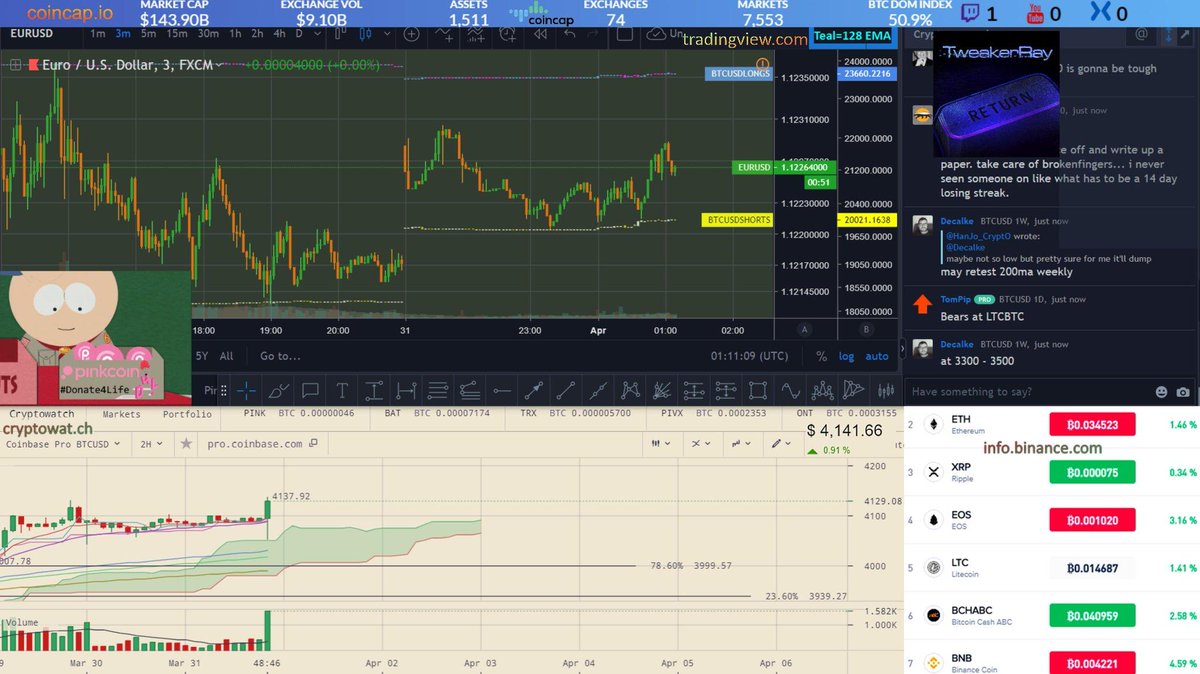The image size is (1200, 674).
Task: Select the Text annotation tool
Action: (342, 390)
